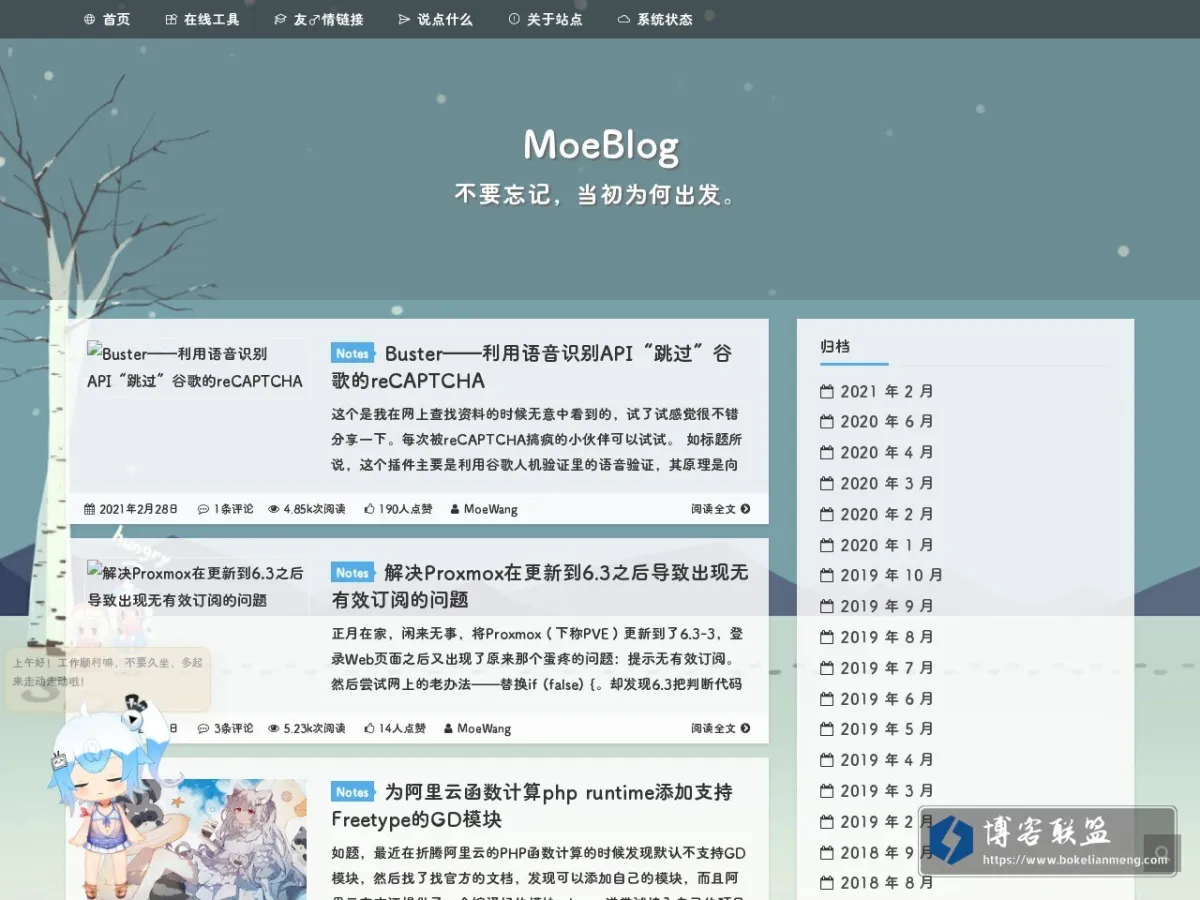Screen dimensions: 1200x900
Task: Click the 190人点赞 like icon
Action: coord(369,509)
